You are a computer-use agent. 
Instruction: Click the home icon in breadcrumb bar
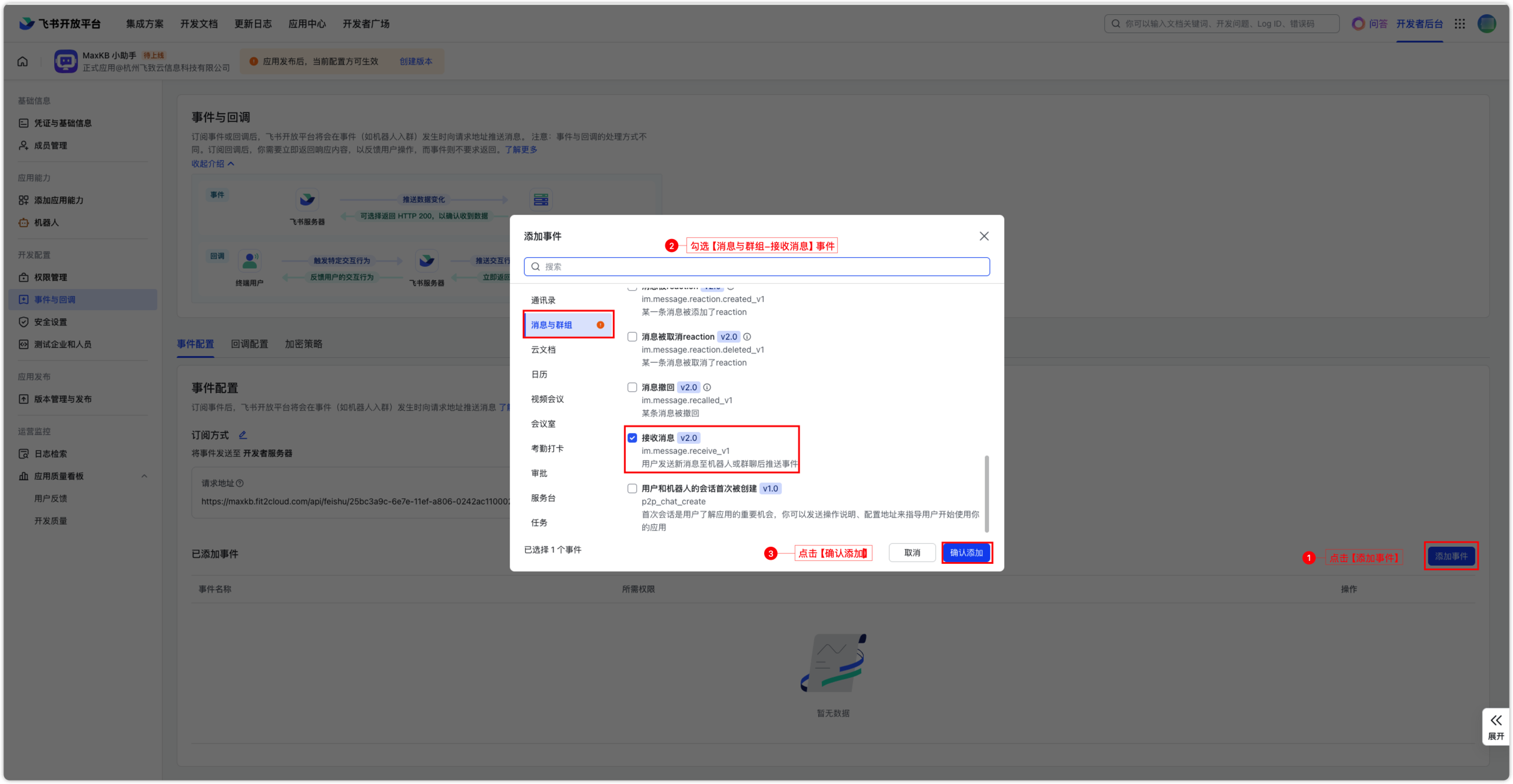click(x=22, y=61)
